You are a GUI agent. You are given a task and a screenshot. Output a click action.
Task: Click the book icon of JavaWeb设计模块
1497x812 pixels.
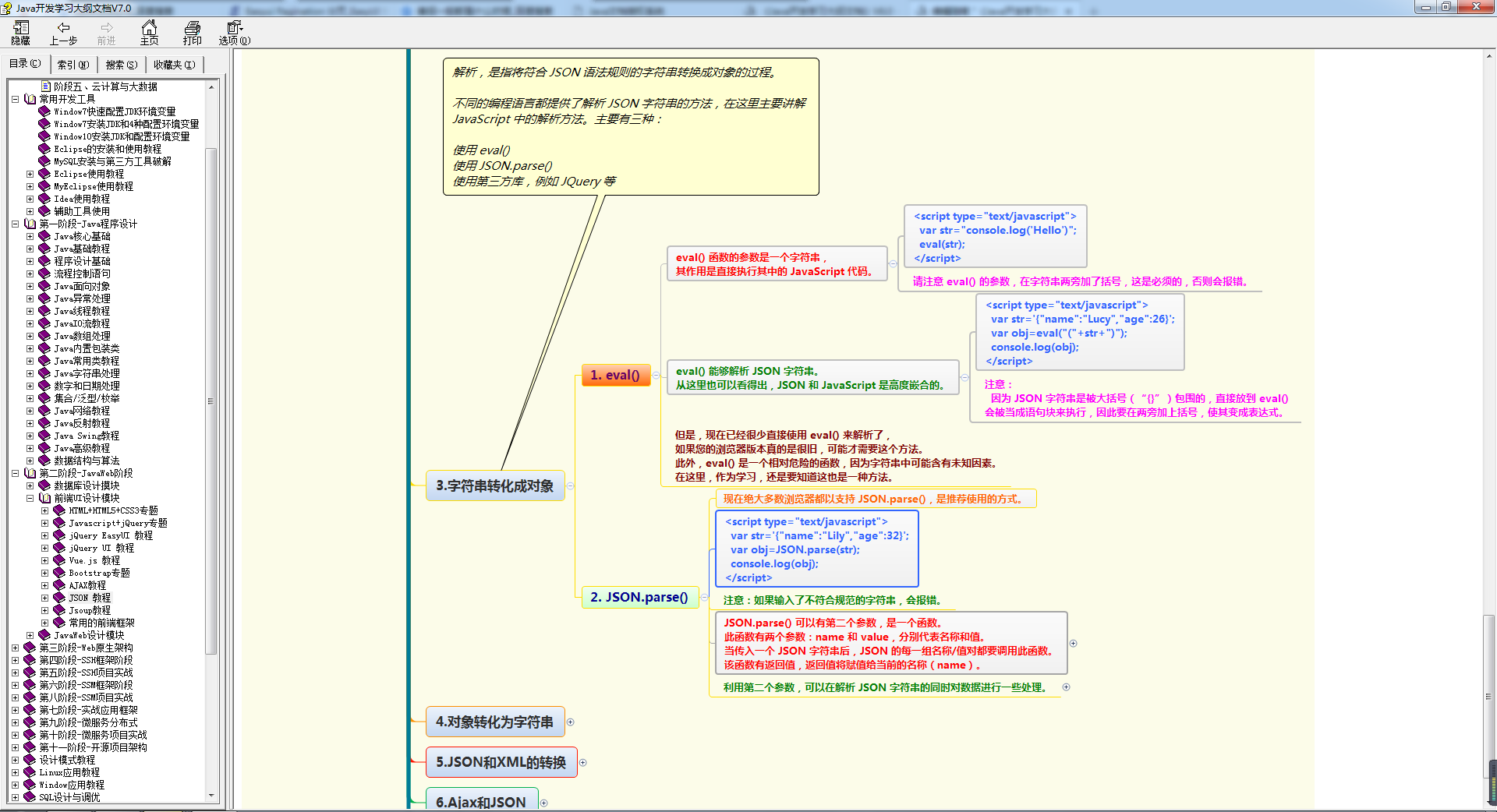pyautogui.click(x=44, y=635)
